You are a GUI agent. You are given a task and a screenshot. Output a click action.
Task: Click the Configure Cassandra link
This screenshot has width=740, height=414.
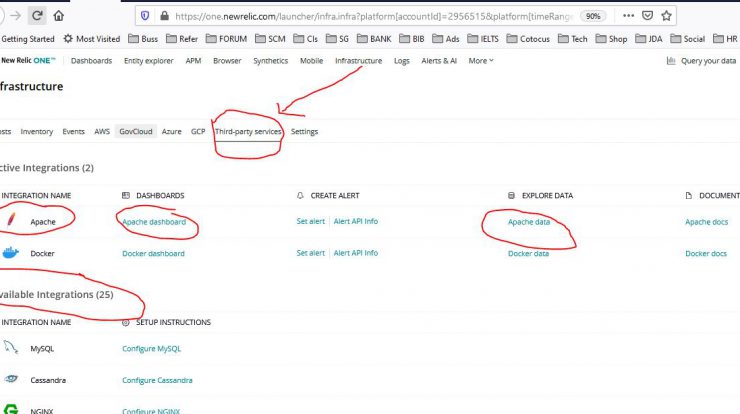coord(157,380)
